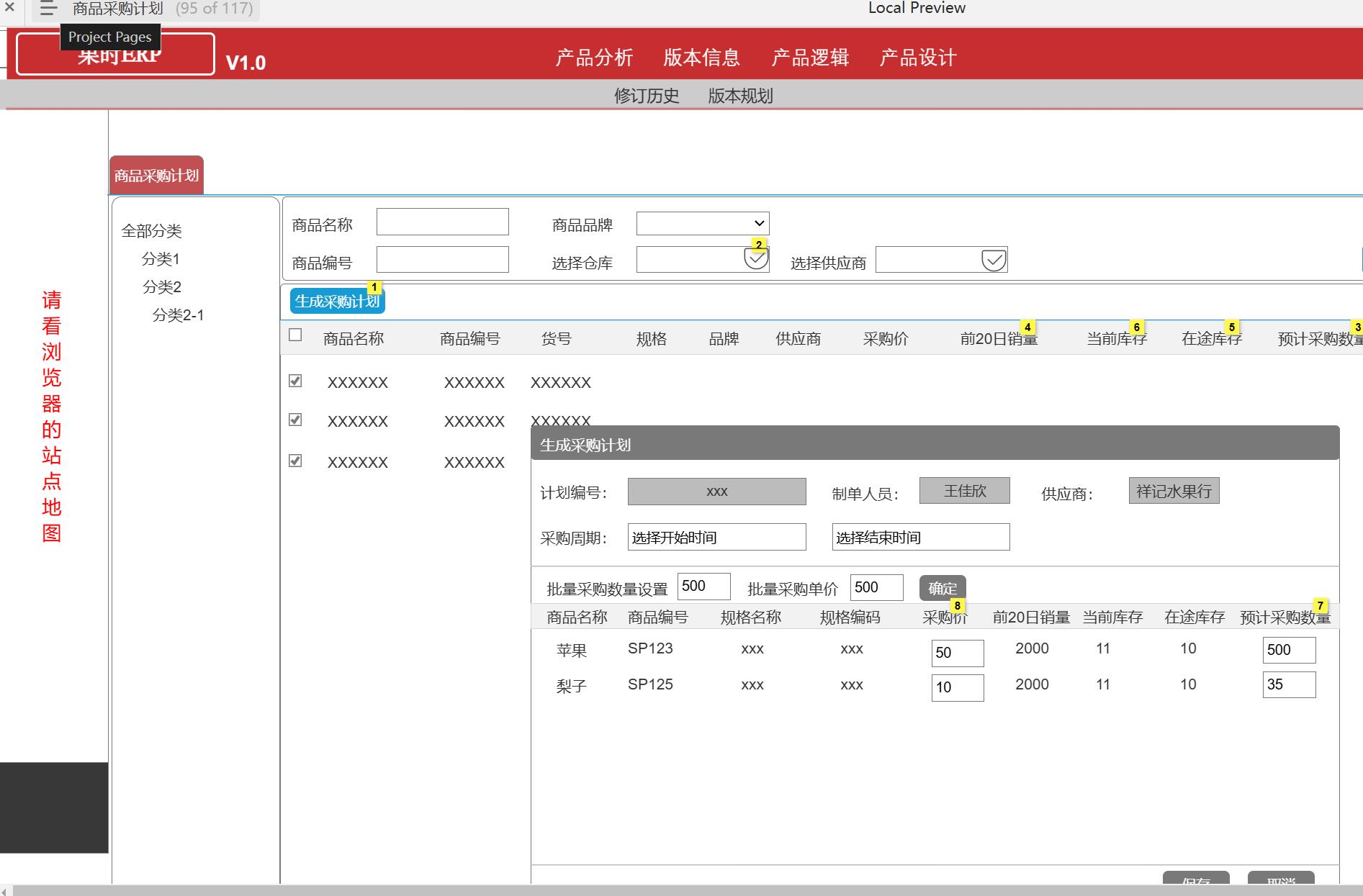Click the 确定 batch confirm button

coord(943,588)
